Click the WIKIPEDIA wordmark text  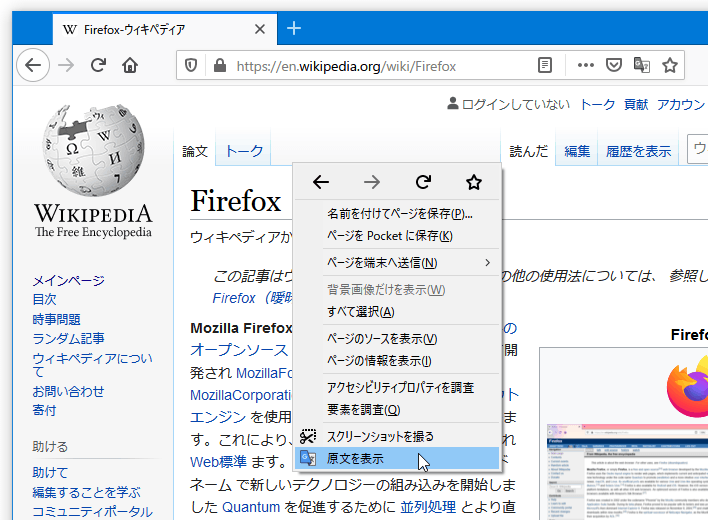coord(93,214)
